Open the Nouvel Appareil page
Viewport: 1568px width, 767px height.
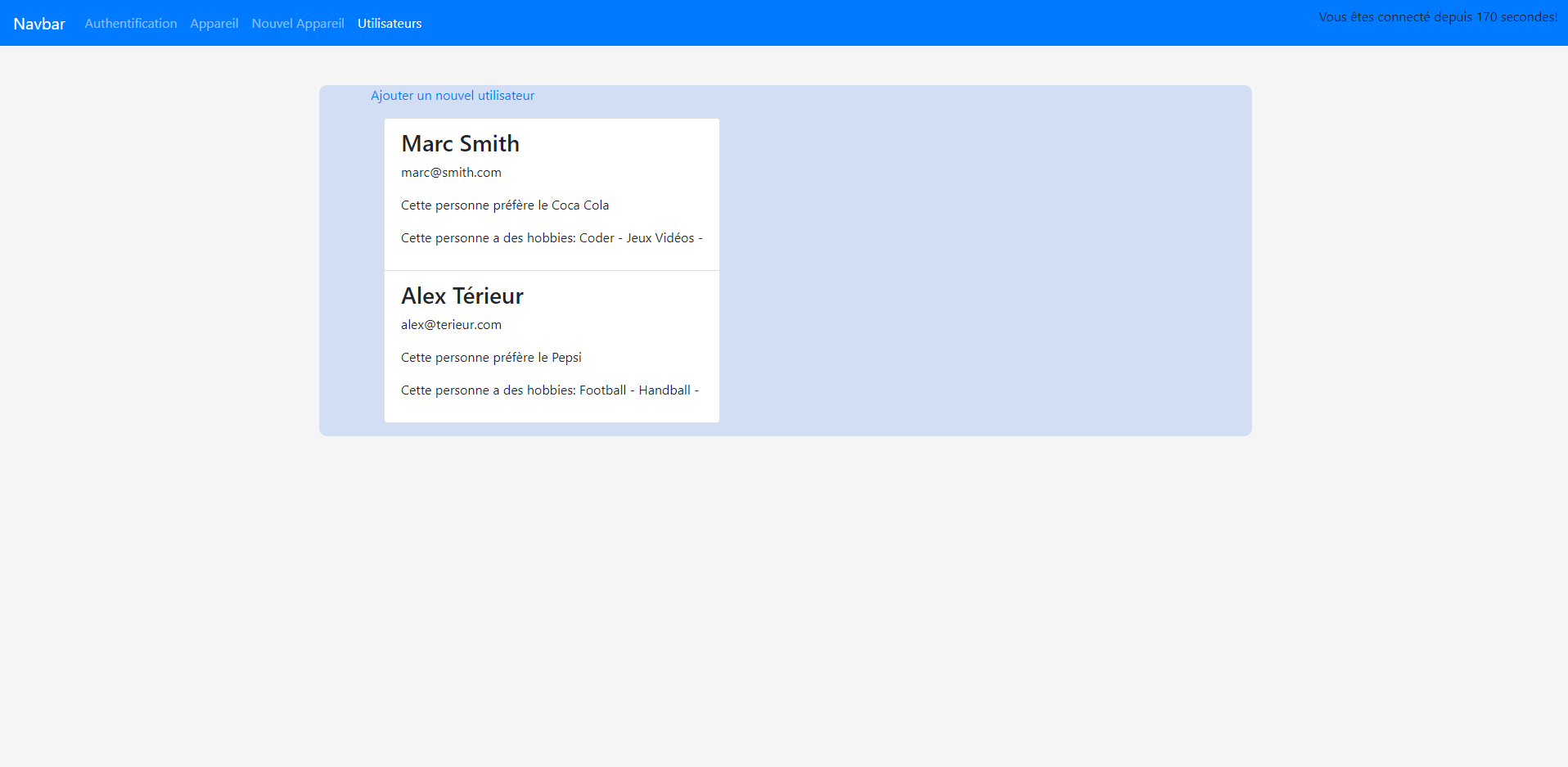298,24
